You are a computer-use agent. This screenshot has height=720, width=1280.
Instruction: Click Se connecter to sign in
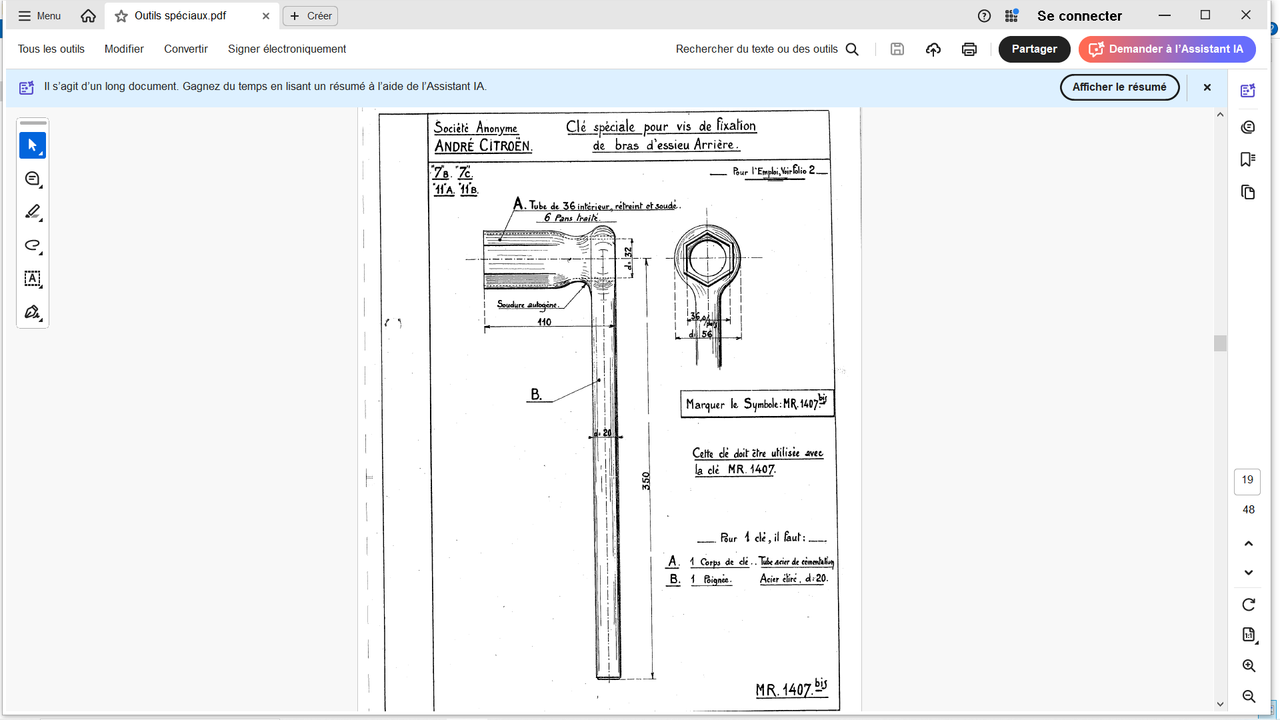[1080, 16]
